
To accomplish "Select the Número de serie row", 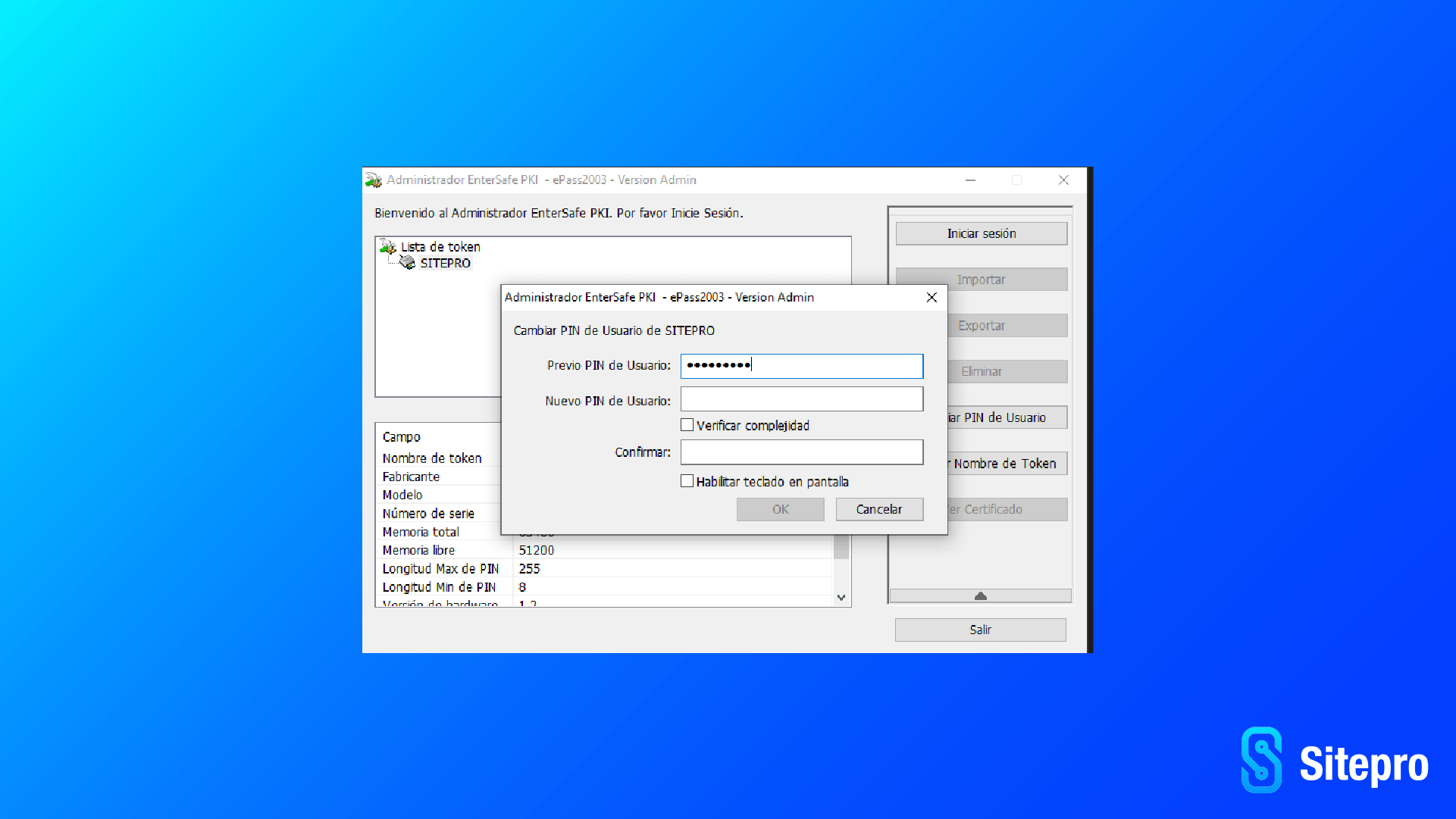I will [439, 513].
